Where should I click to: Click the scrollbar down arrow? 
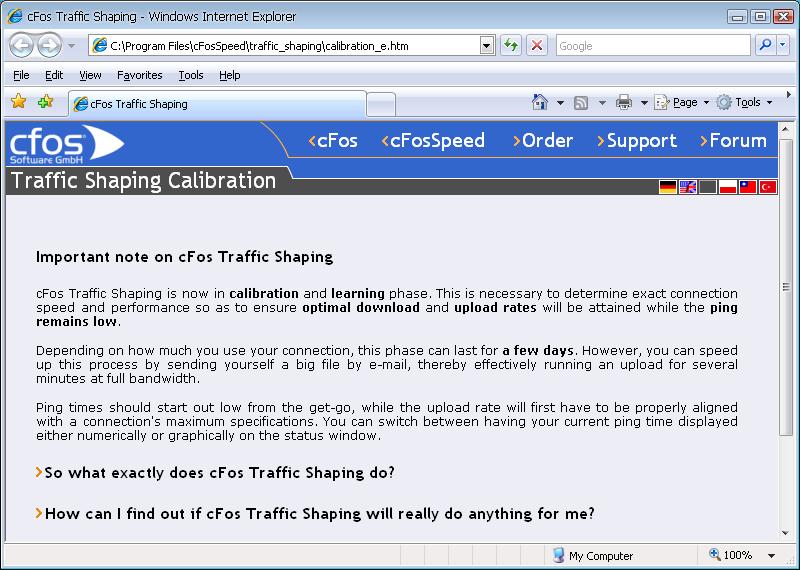[x=786, y=533]
